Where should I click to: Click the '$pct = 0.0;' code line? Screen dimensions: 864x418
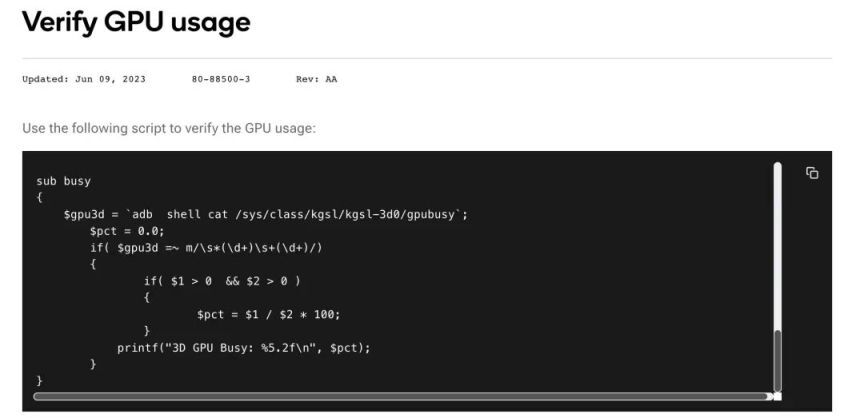127,231
